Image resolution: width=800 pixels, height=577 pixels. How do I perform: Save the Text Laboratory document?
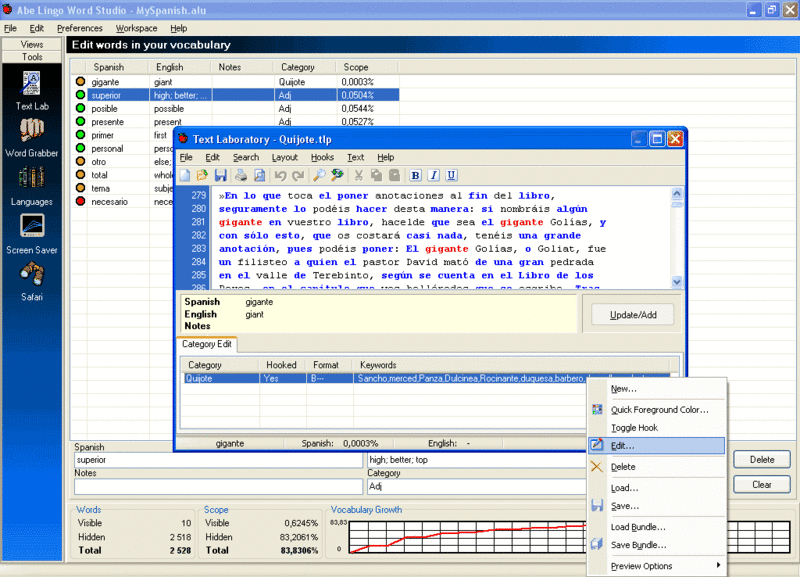220,175
